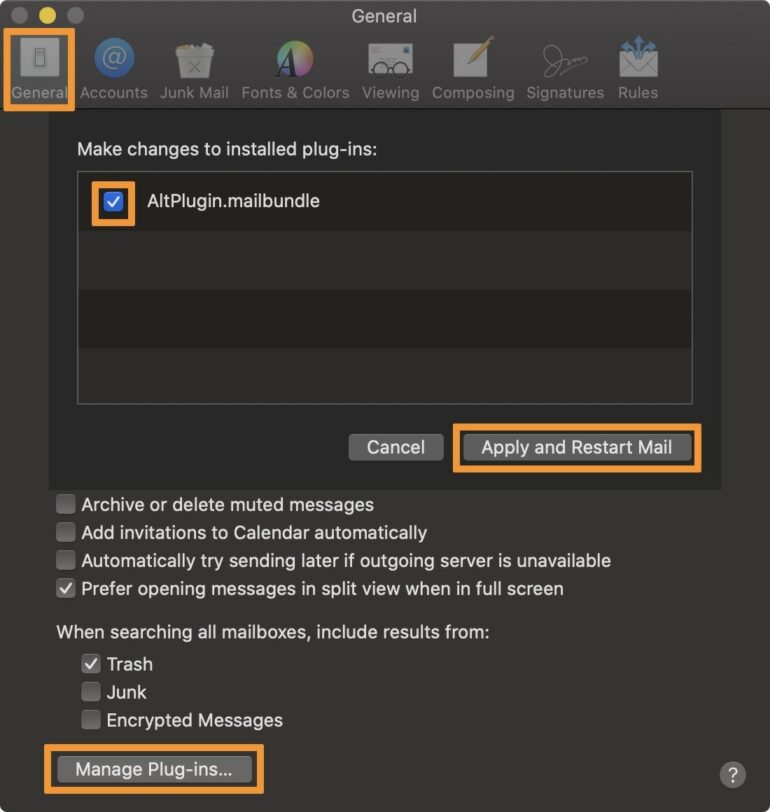The height and width of the screenshot is (812, 770).
Task: Open Fonts & Colors preferences
Action: click(295, 68)
